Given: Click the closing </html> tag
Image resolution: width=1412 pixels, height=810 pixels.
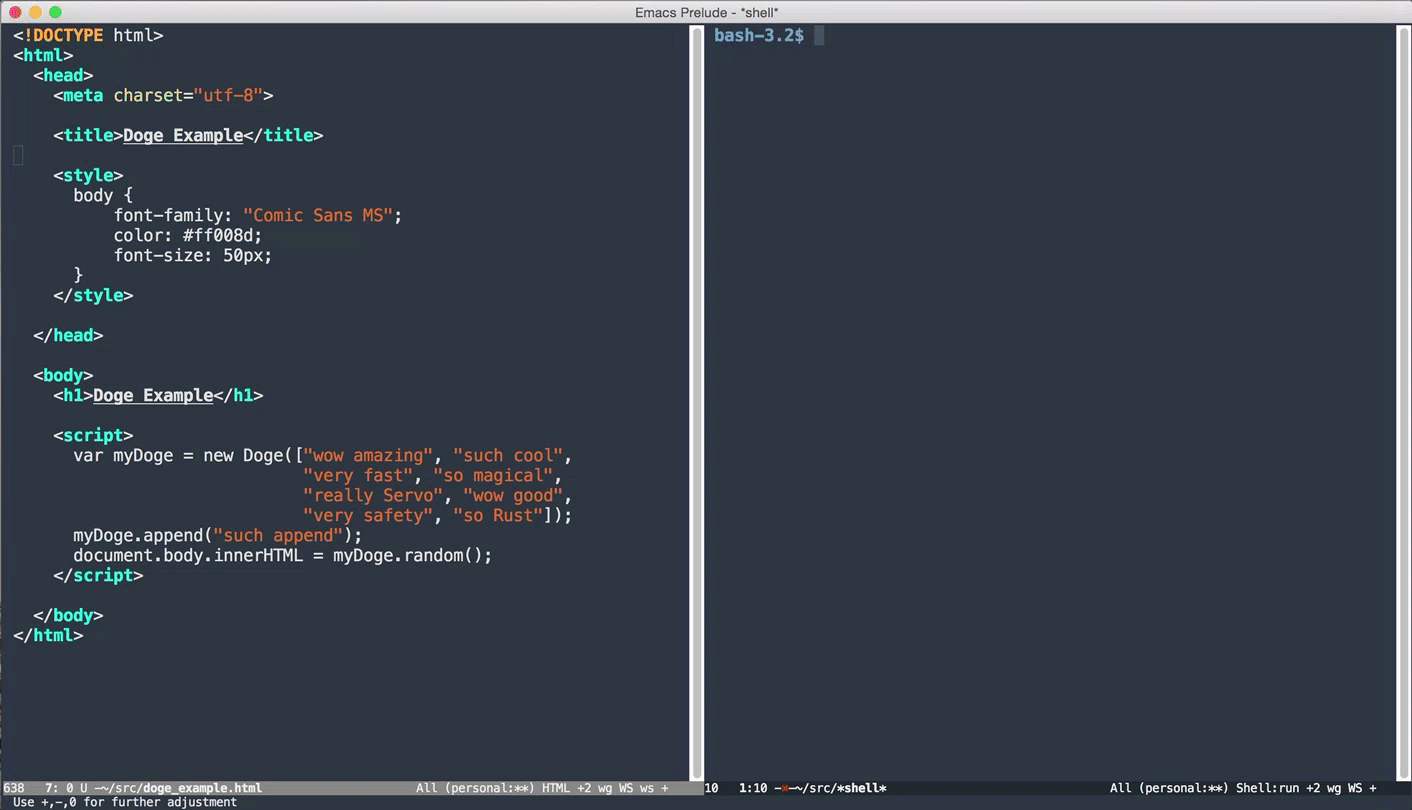Looking at the screenshot, I should click(48, 635).
